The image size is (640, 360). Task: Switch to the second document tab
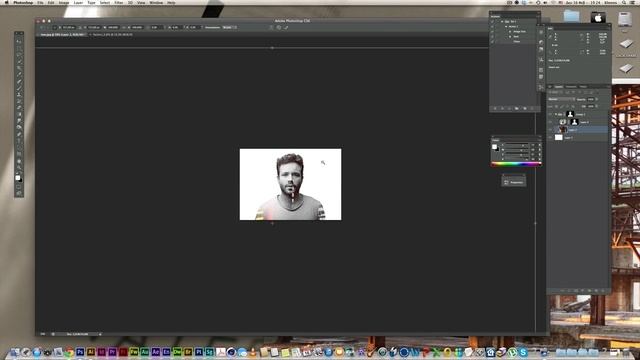pos(112,35)
